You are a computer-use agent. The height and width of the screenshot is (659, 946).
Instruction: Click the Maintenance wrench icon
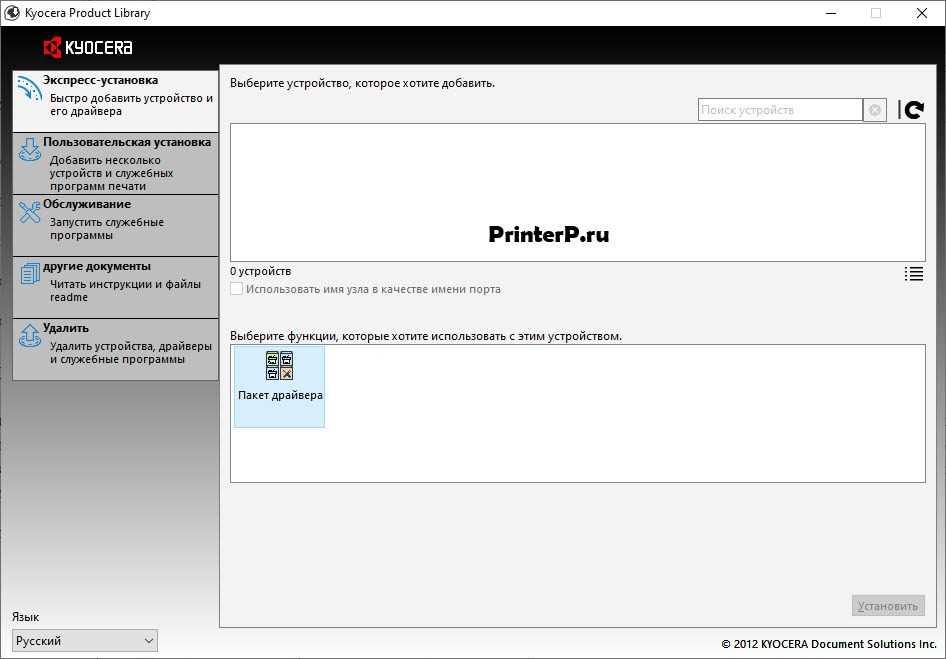tap(29, 212)
